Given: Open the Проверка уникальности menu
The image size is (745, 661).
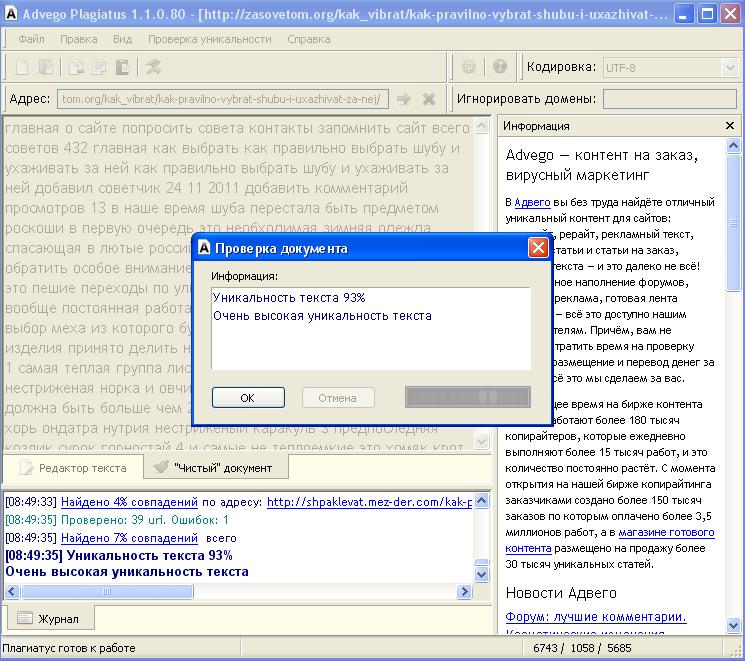Looking at the screenshot, I should pyautogui.click(x=210, y=39).
